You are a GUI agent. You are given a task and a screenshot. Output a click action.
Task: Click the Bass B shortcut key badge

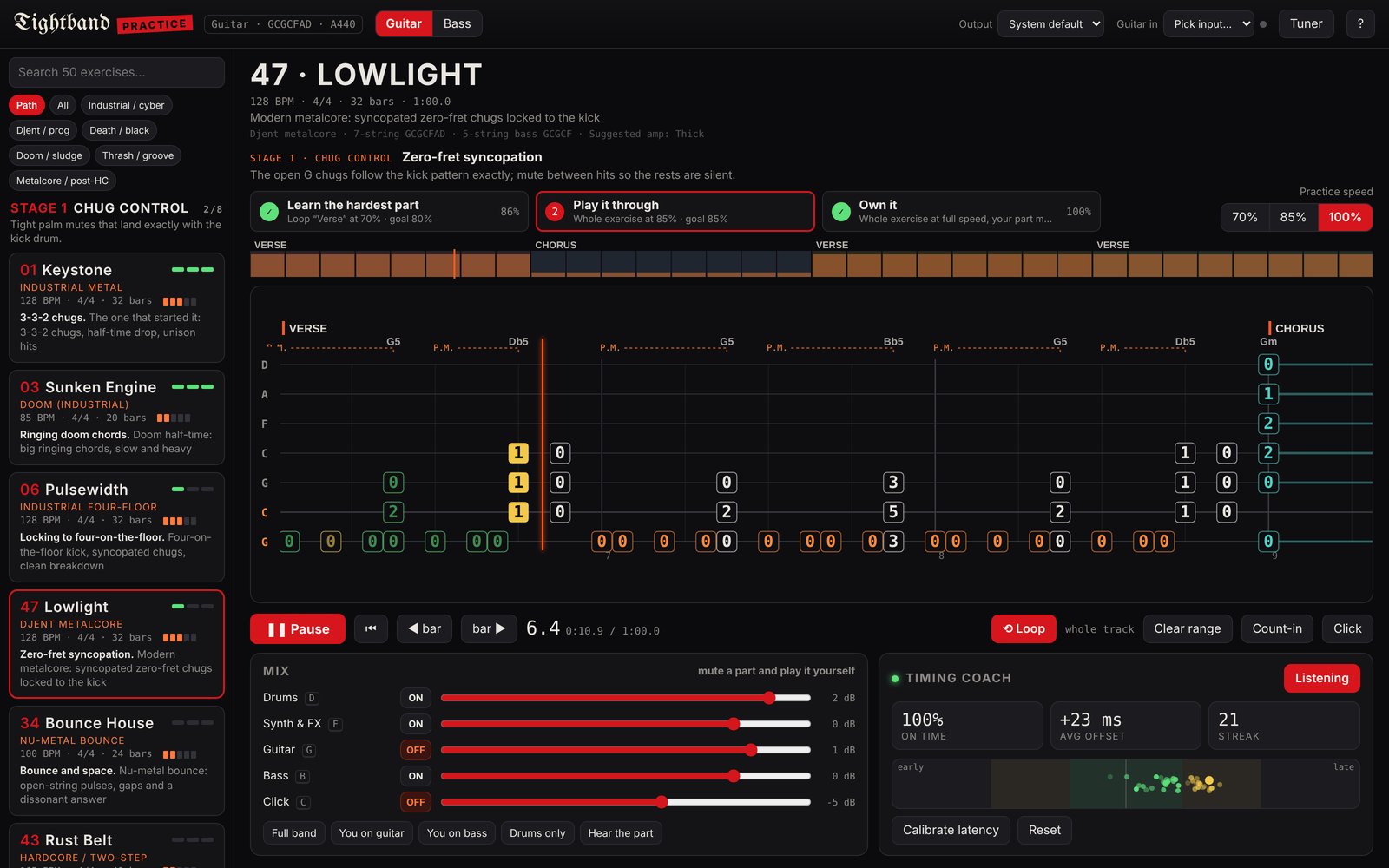302,776
